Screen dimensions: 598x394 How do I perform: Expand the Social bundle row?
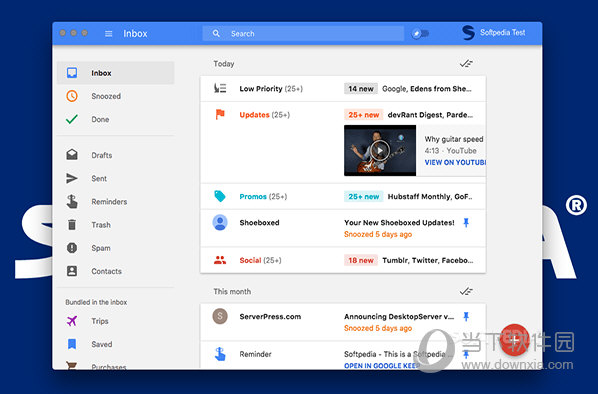point(343,260)
